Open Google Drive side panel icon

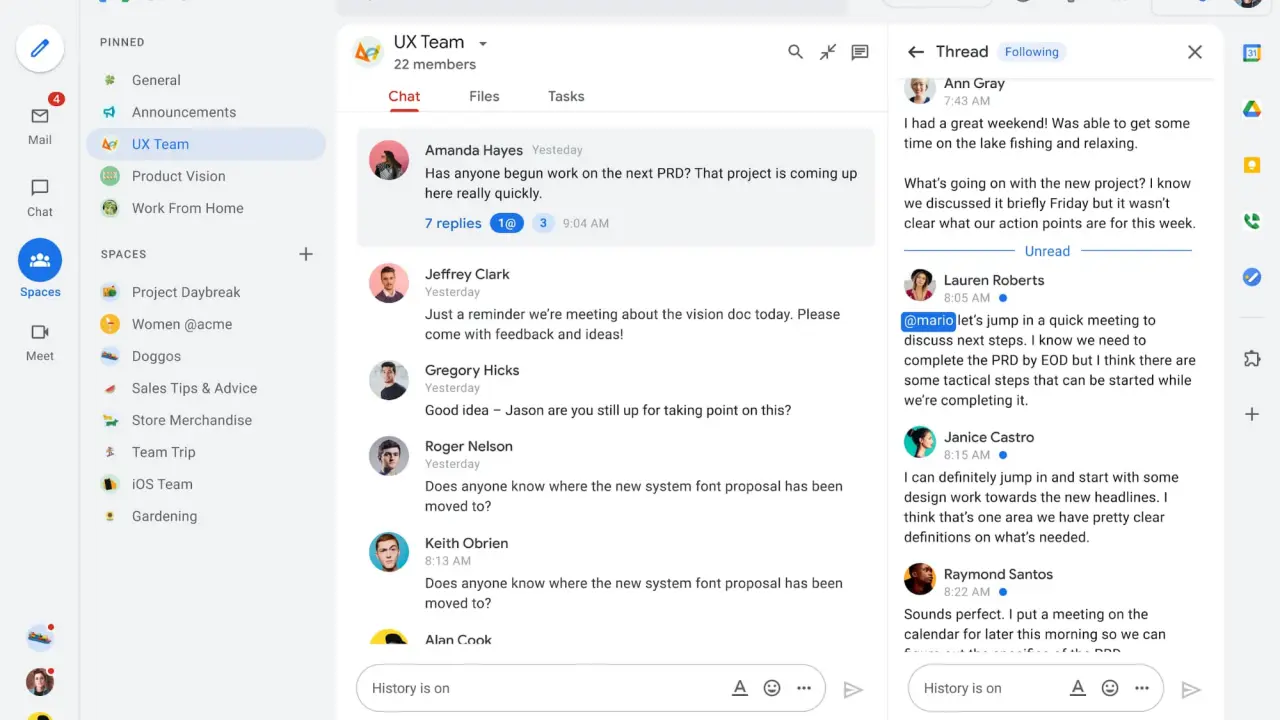pyautogui.click(x=1252, y=109)
